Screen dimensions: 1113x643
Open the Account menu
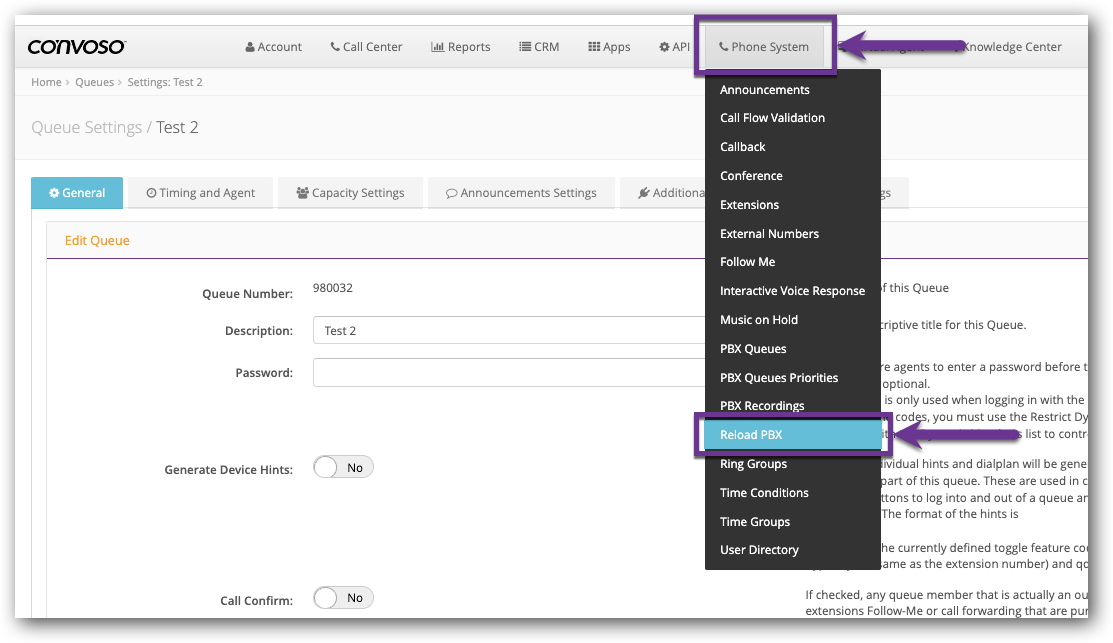[273, 46]
